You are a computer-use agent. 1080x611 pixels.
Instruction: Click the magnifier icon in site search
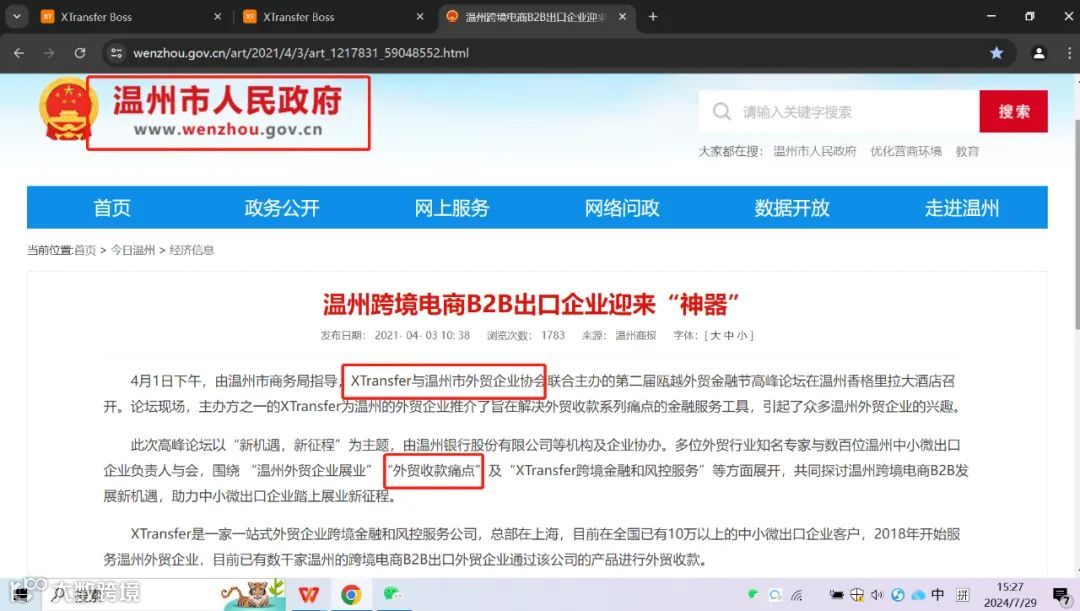point(721,112)
